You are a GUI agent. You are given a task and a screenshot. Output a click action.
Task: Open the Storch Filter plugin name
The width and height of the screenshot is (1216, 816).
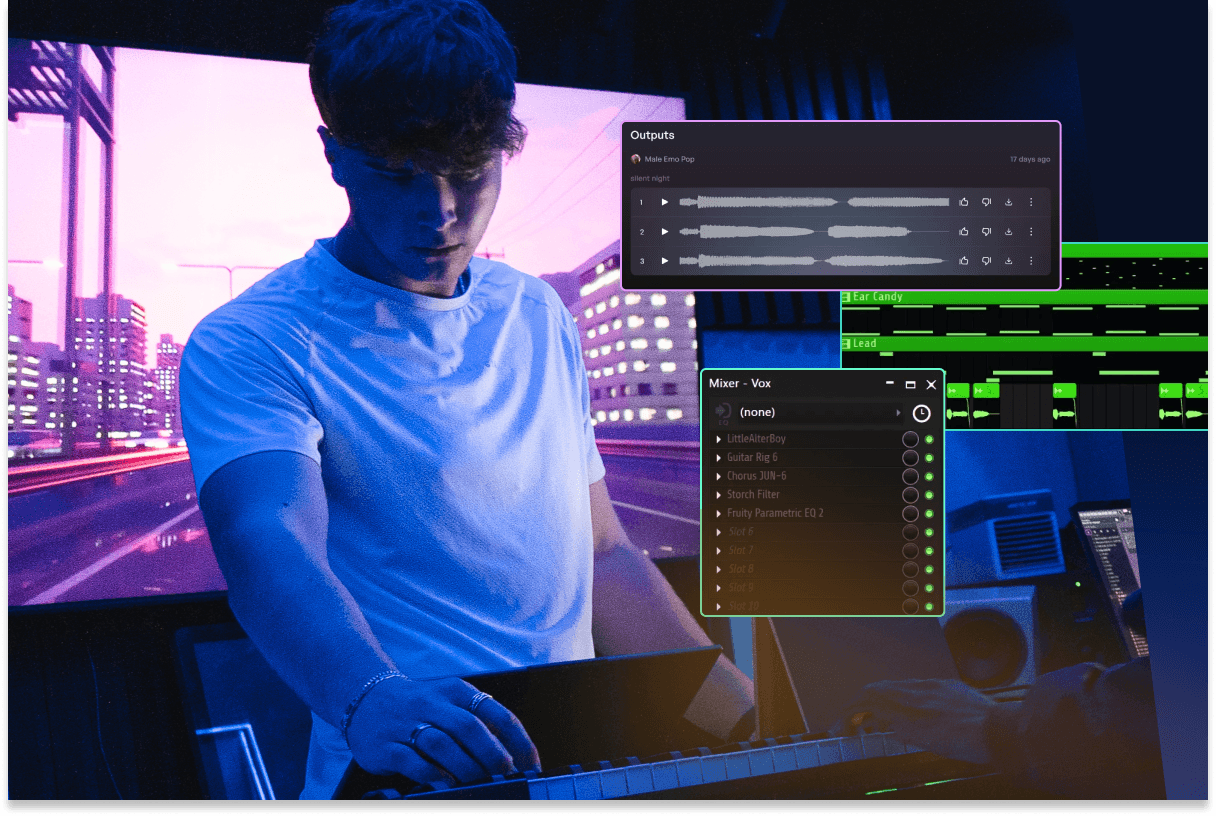(753, 495)
